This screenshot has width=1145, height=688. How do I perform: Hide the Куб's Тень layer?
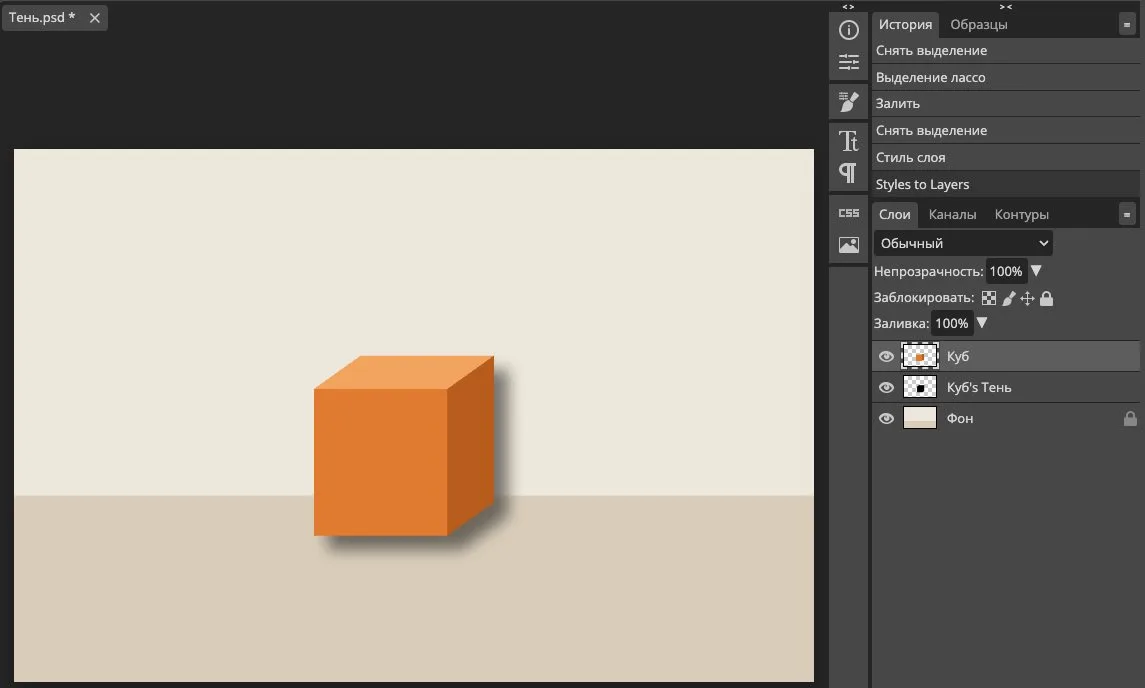coord(886,387)
